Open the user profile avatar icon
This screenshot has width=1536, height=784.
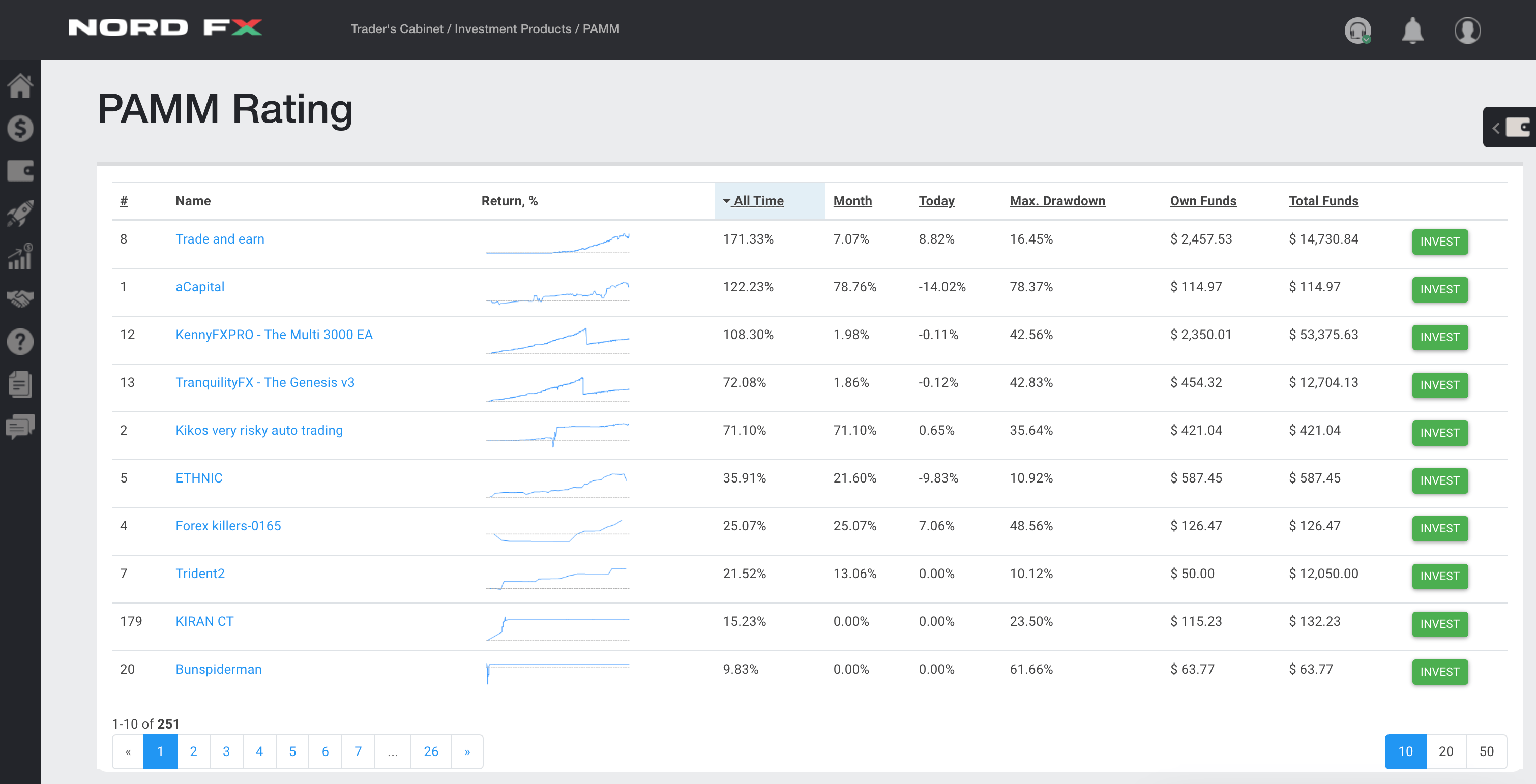point(1467,31)
